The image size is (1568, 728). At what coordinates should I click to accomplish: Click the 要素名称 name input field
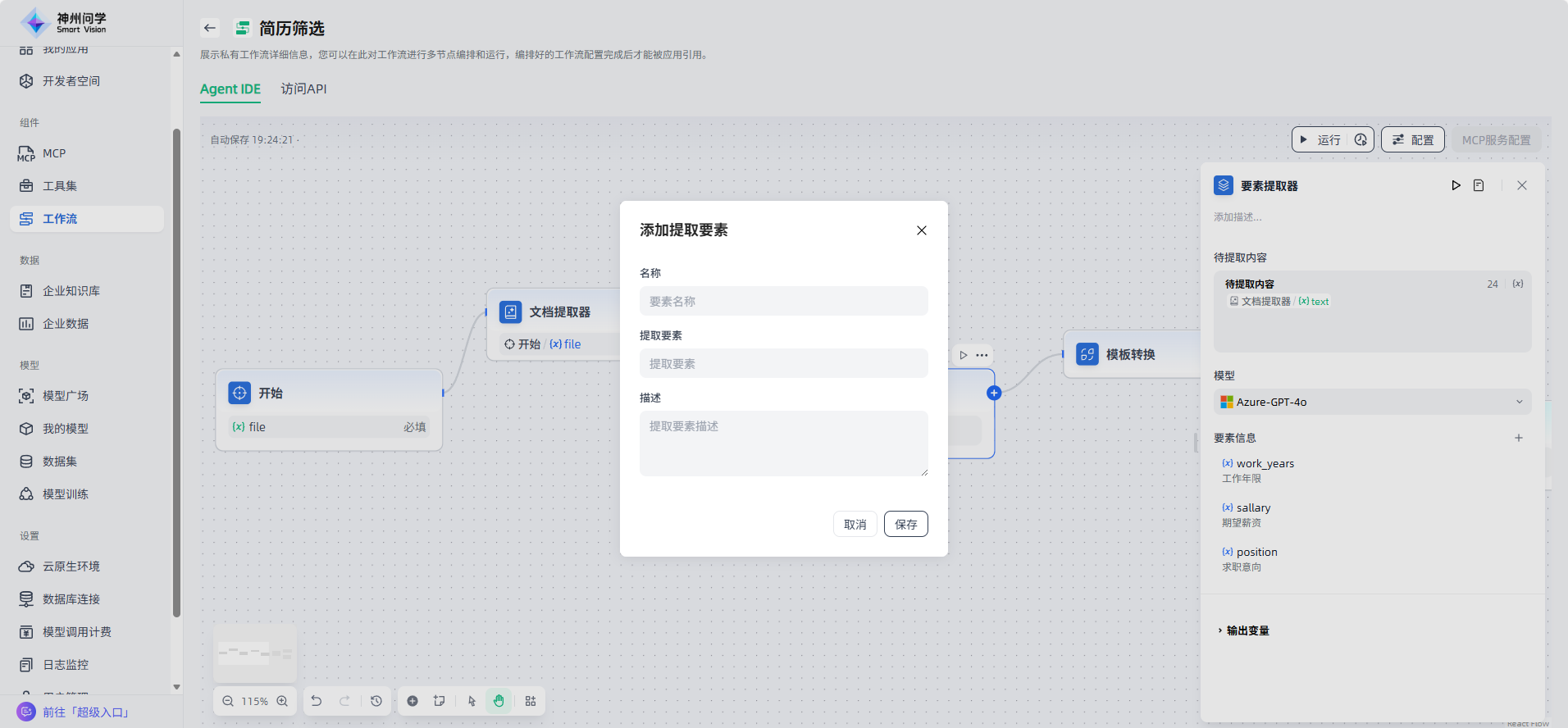click(783, 301)
